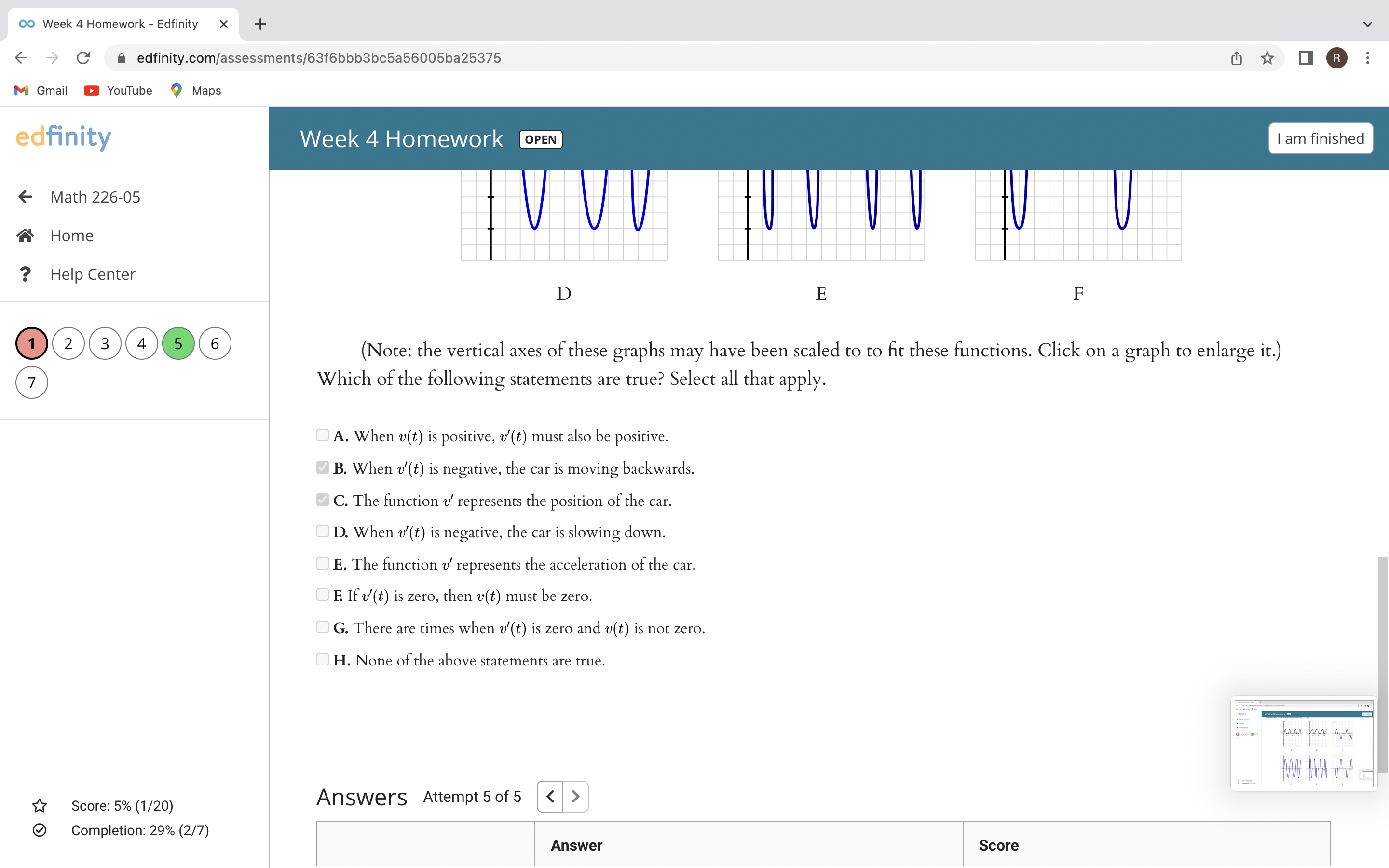Check statement G about v'(t) being zero

tap(323, 626)
